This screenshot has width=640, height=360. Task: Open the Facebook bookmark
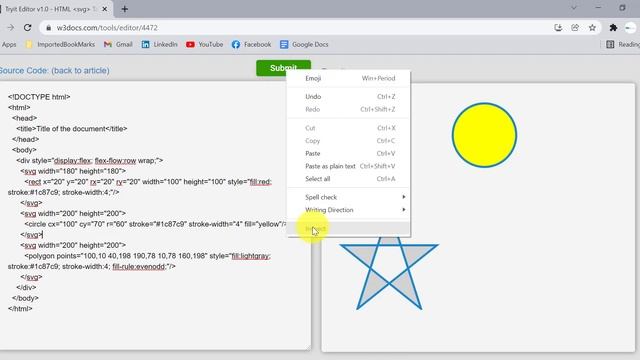251,44
